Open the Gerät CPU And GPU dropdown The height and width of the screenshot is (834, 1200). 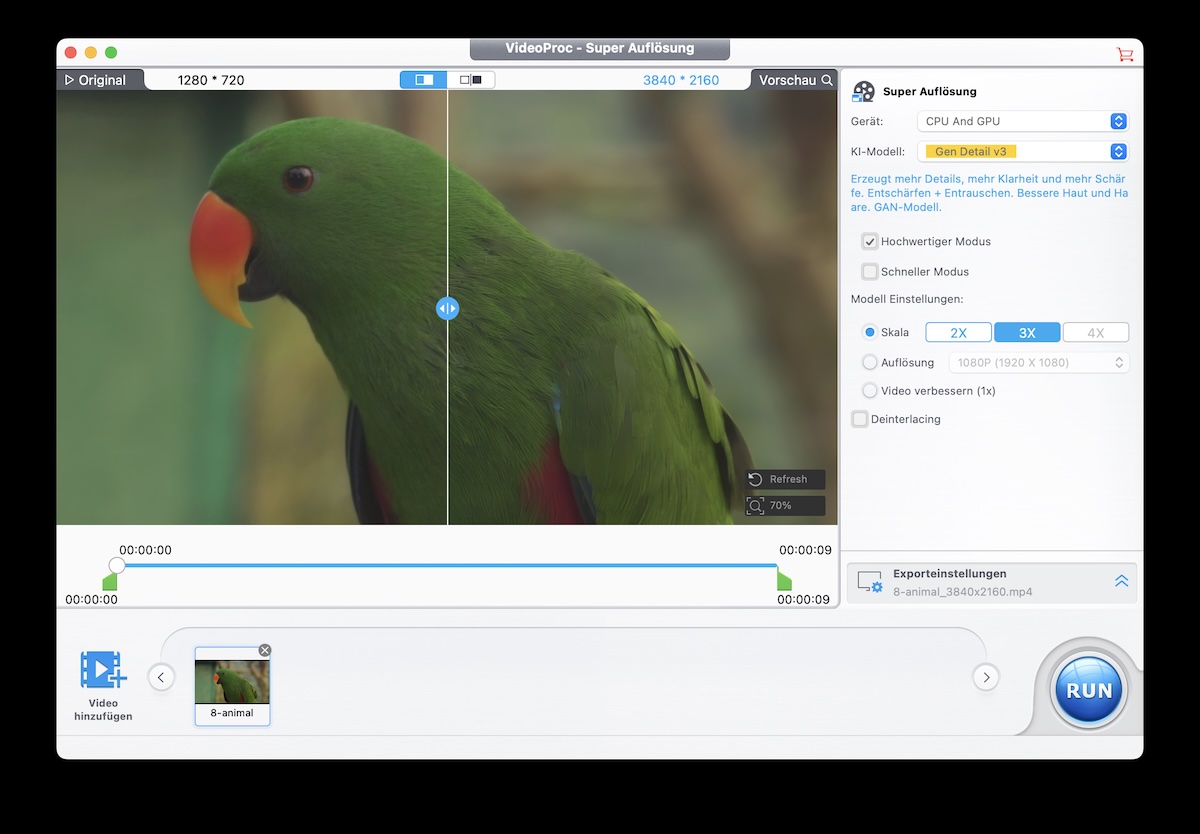tap(1023, 121)
